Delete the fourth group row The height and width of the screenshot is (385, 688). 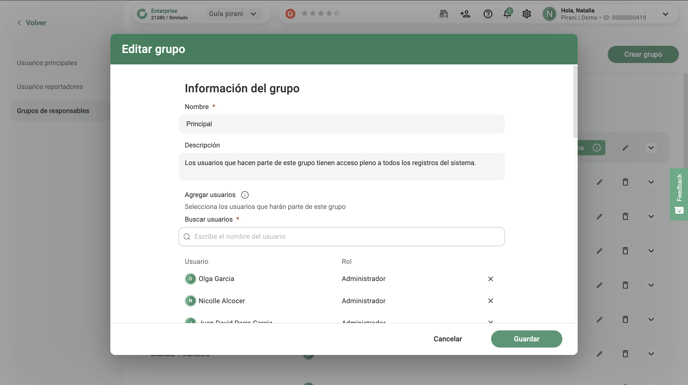[x=625, y=251]
